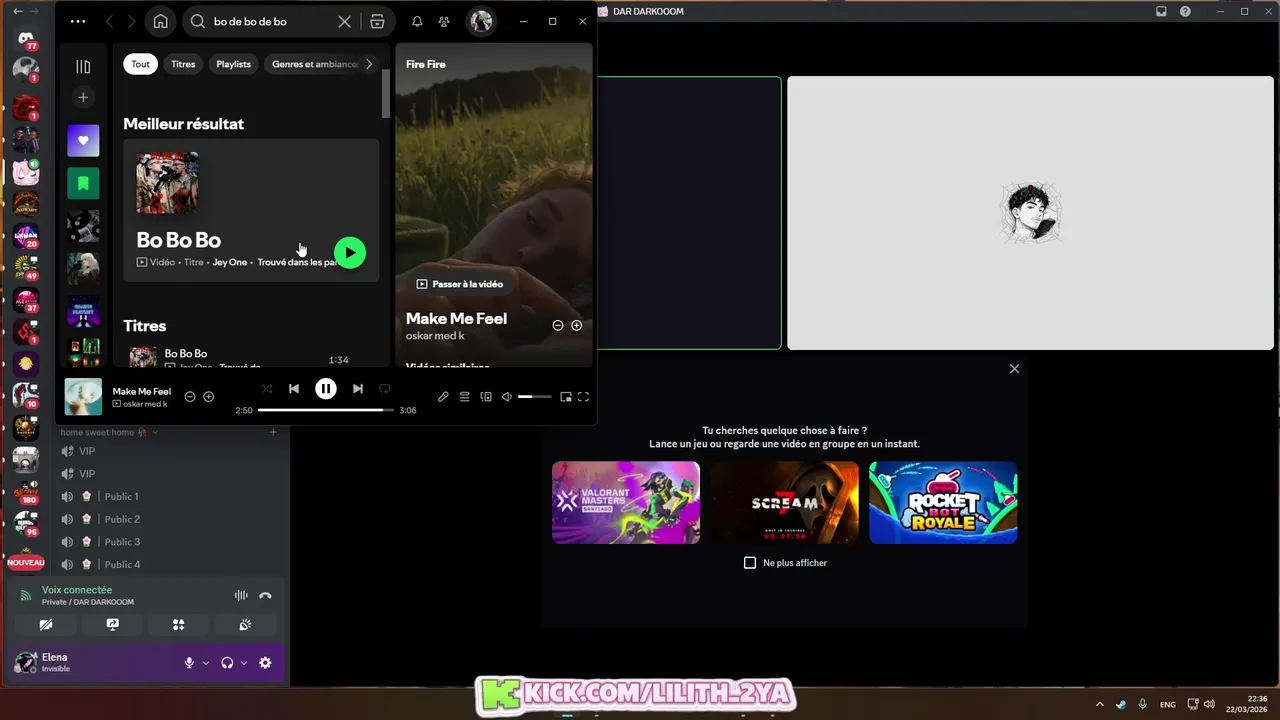Open the Valorant Masters activity card

click(x=626, y=502)
